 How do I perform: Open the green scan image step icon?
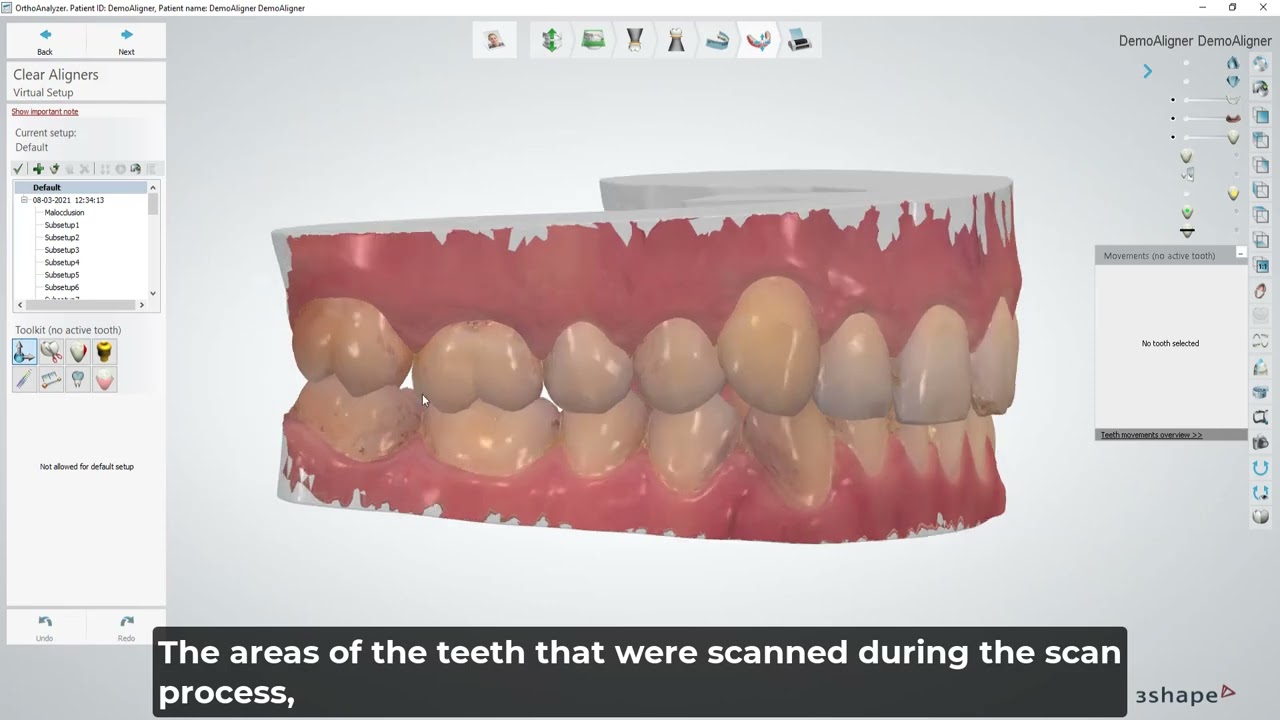click(593, 40)
